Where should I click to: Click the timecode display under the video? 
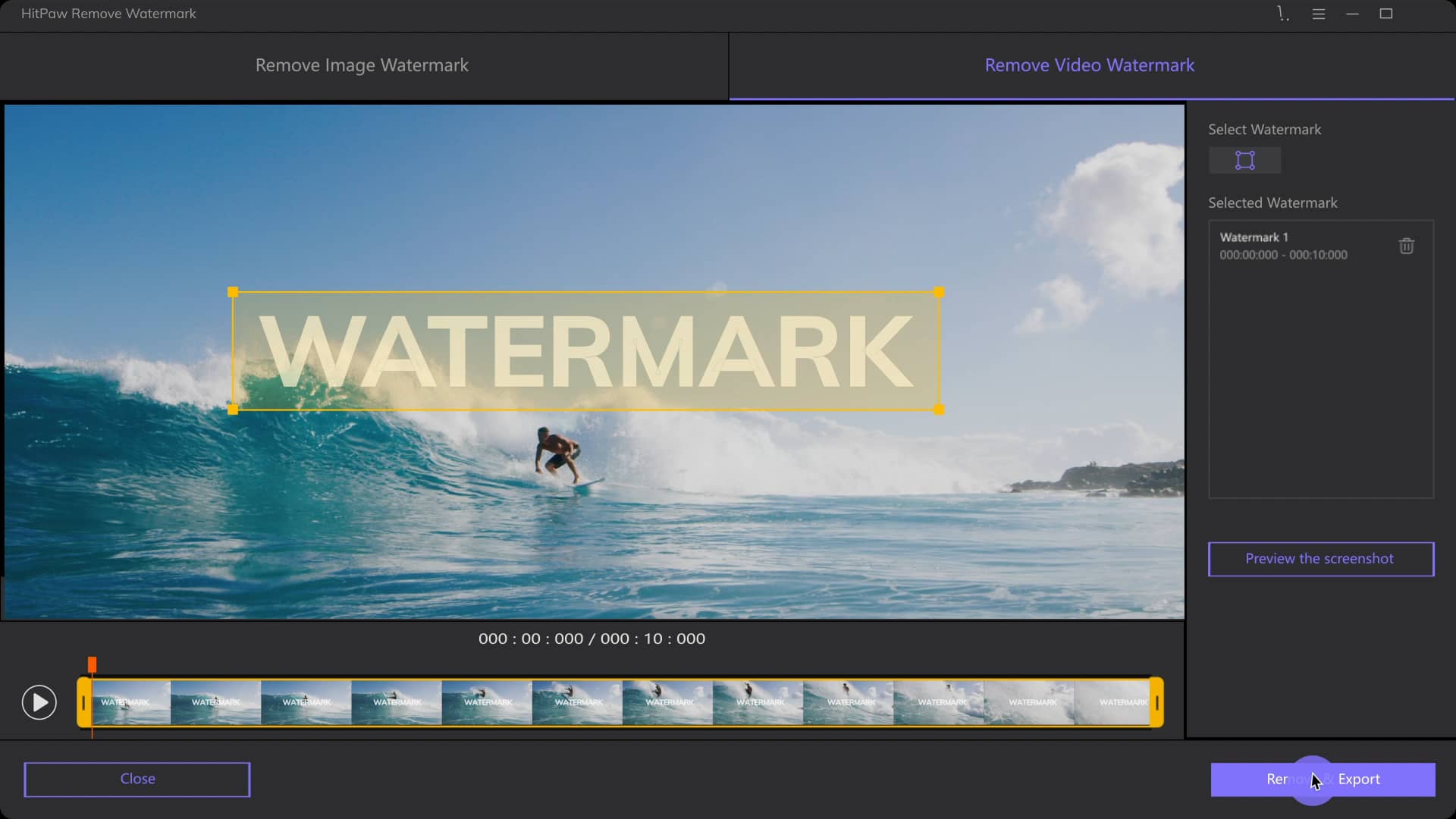click(x=591, y=639)
